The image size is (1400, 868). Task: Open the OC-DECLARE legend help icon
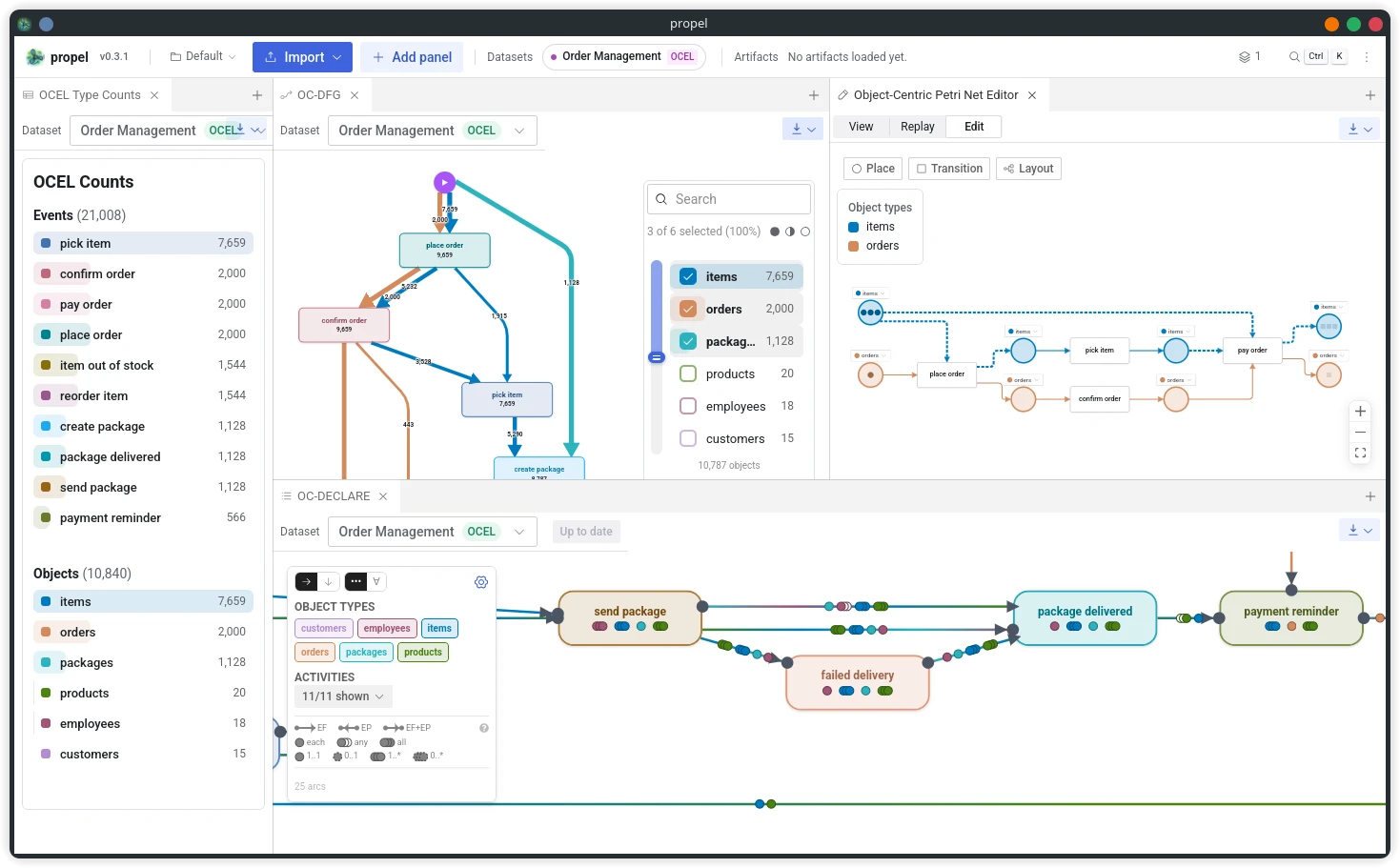click(x=484, y=728)
